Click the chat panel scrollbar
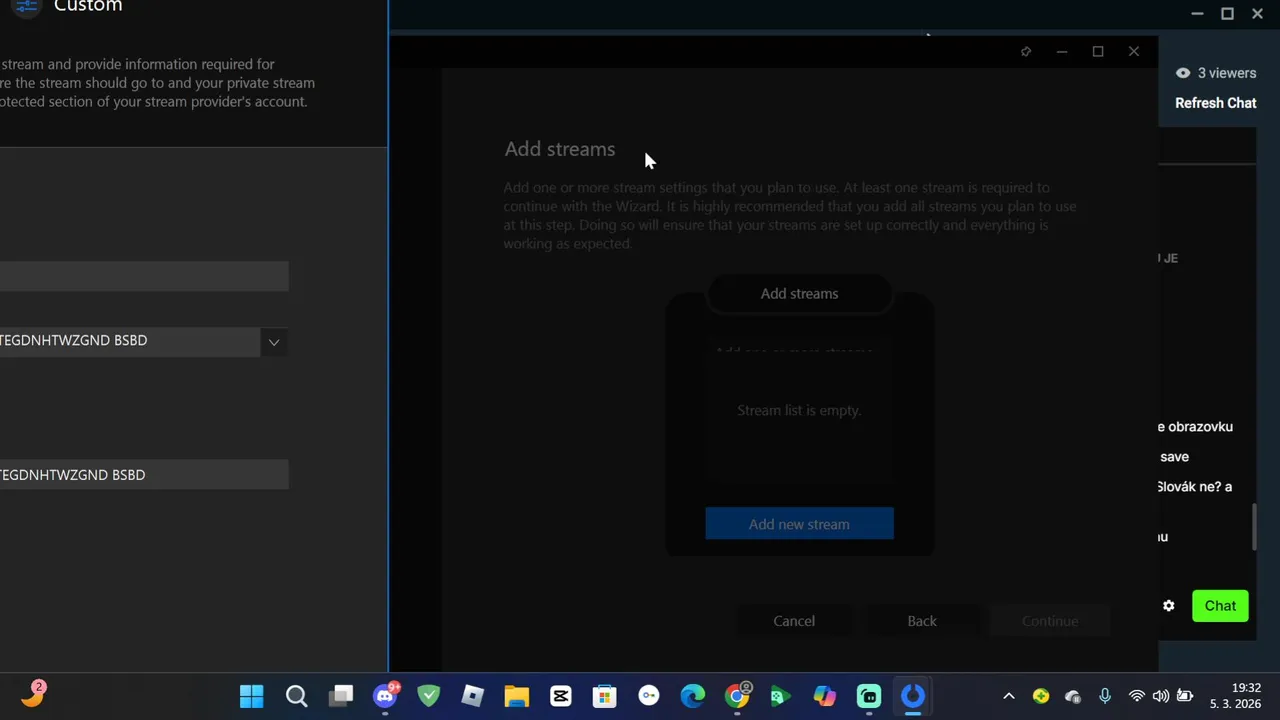 (1254, 527)
